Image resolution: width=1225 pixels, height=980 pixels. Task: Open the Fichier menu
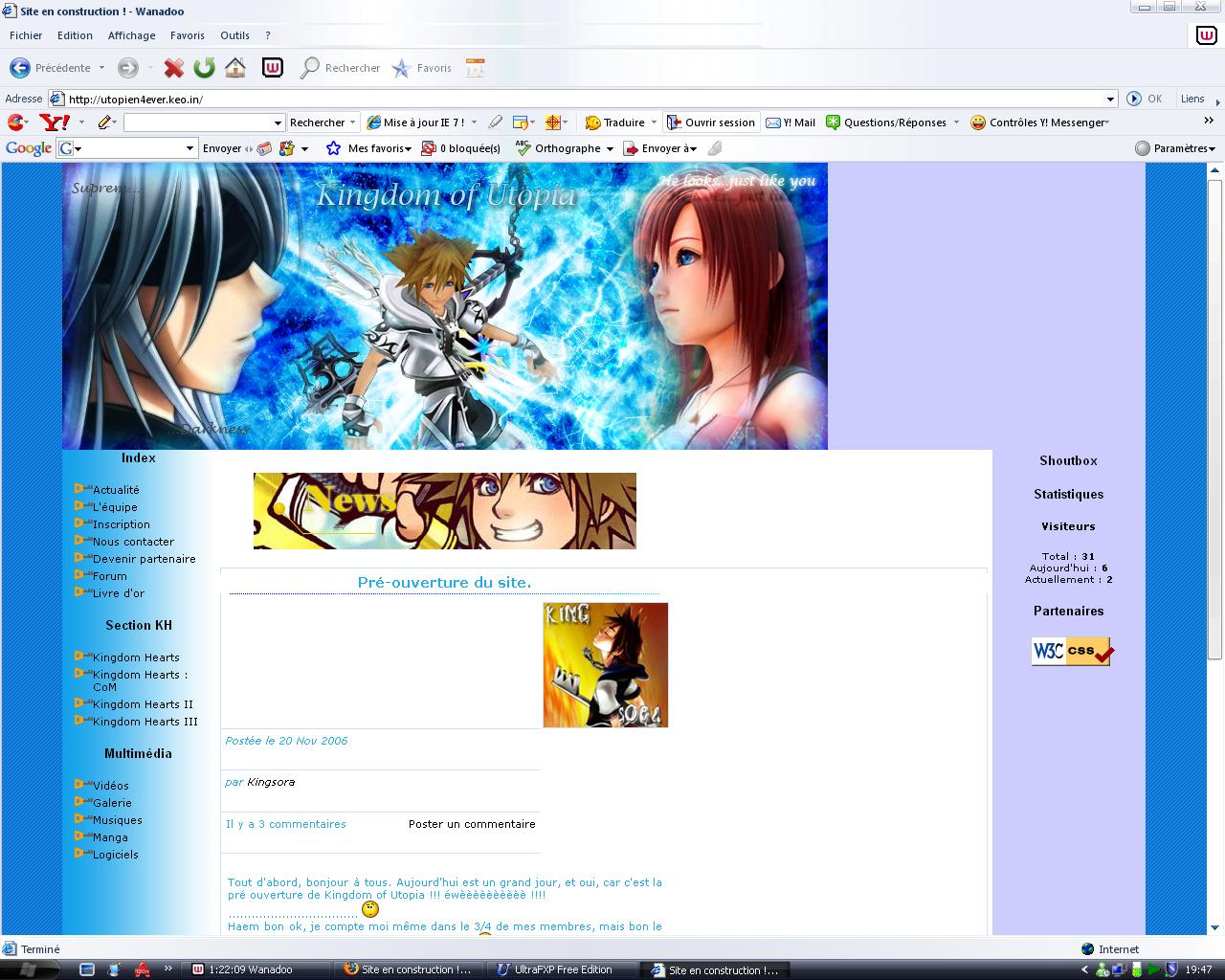[26, 35]
